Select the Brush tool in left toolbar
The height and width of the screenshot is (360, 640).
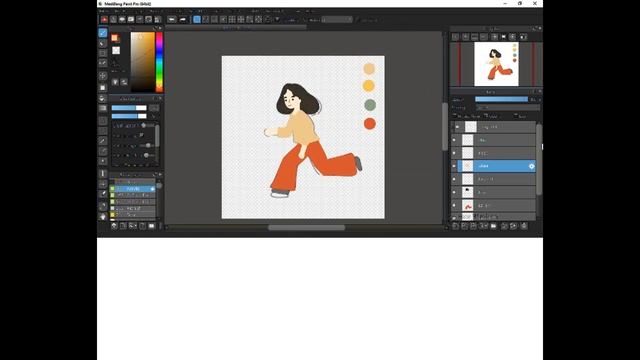coord(103,33)
